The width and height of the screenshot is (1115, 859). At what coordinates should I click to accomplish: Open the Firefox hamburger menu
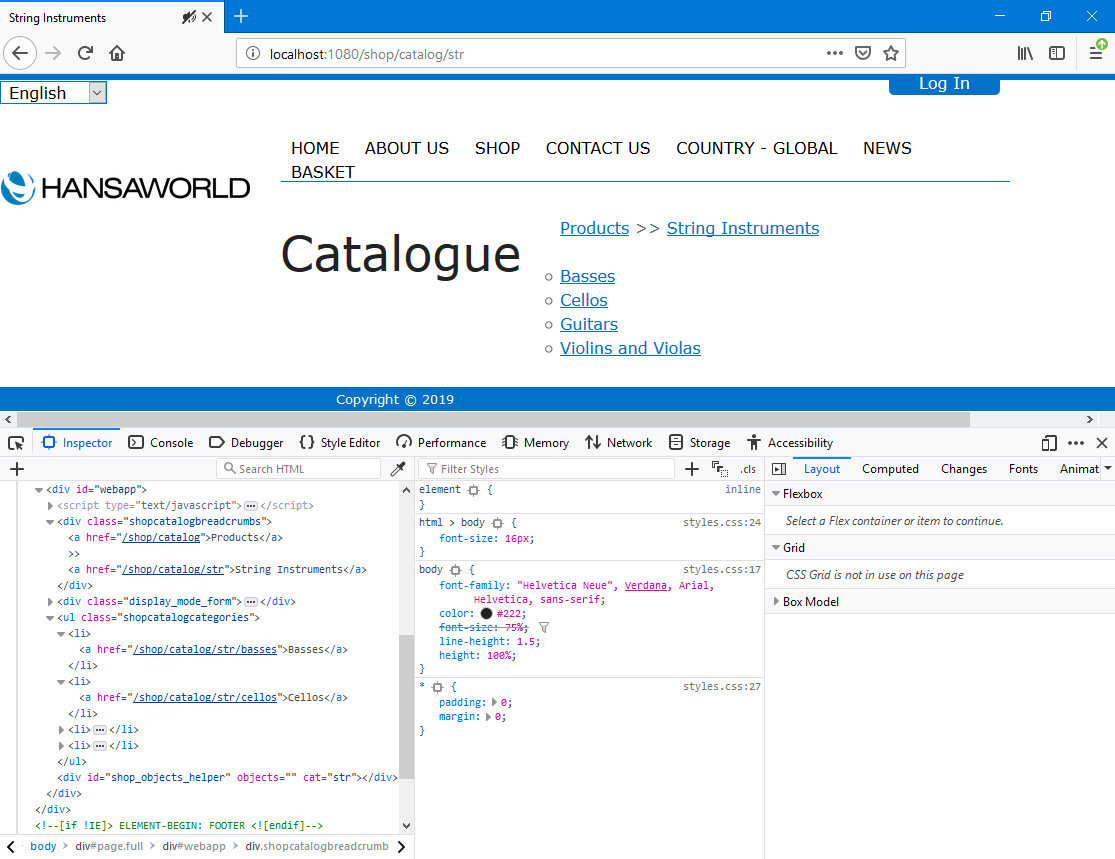pyautogui.click(x=1096, y=53)
